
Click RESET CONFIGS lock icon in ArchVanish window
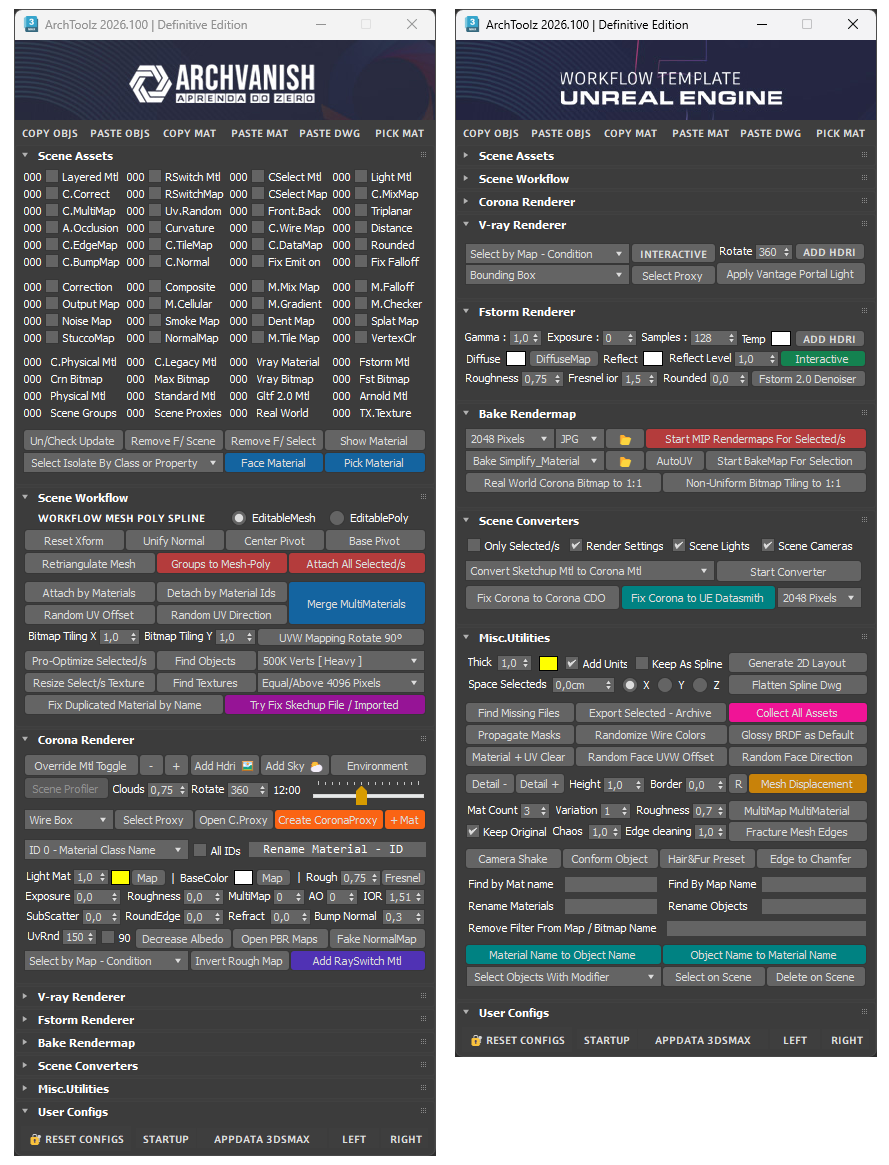[x=35, y=1139]
